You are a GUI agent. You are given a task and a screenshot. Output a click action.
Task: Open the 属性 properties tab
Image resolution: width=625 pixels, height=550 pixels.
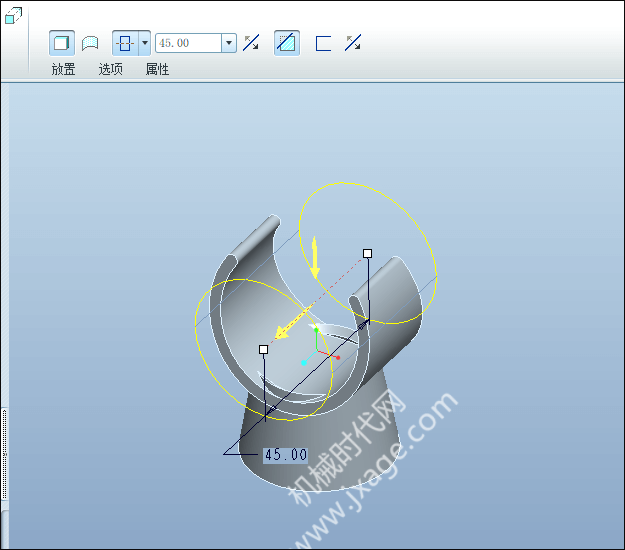click(157, 69)
